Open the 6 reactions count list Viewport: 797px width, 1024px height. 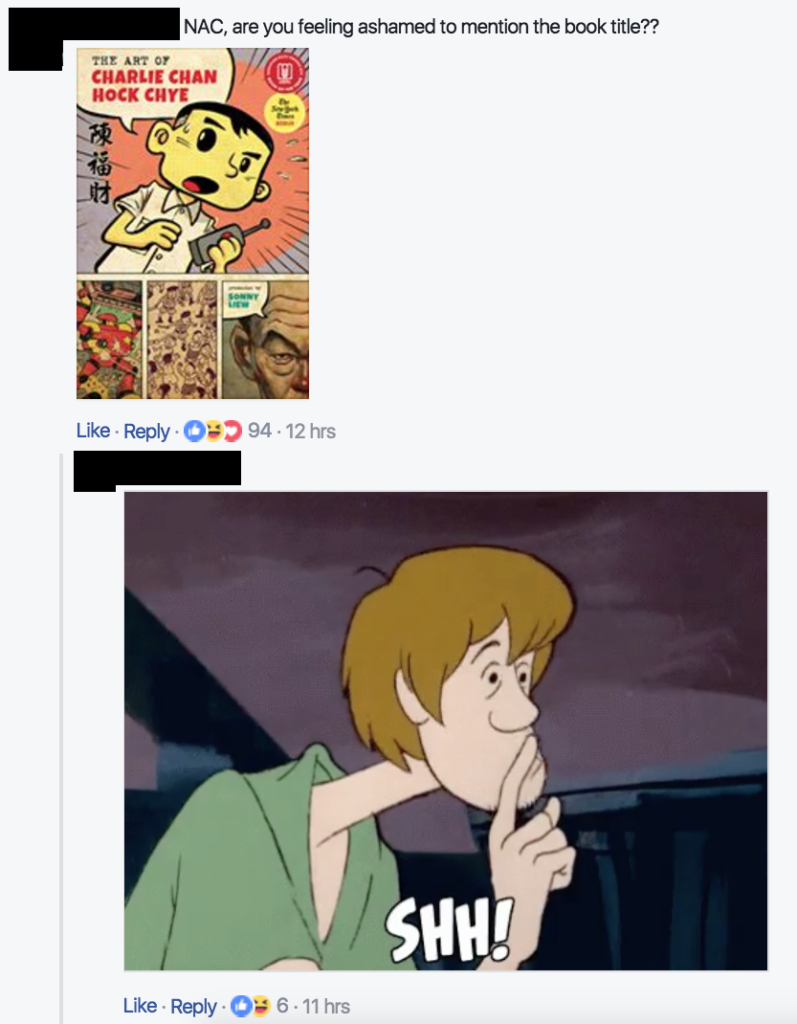(x=282, y=1006)
